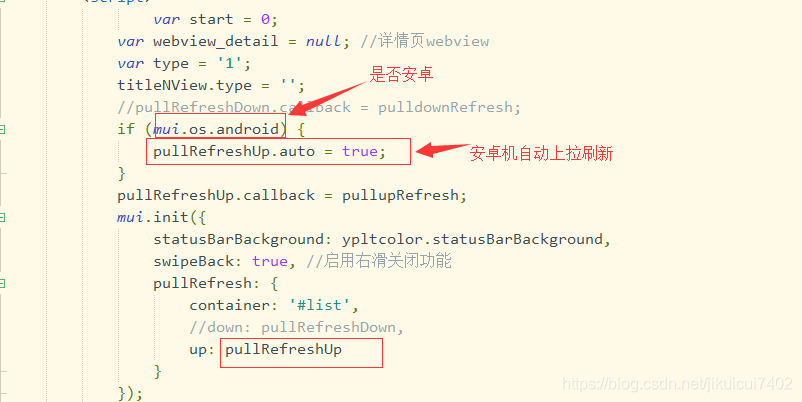
Task: Click the swipeBack true value
Action: click(270, 261)
